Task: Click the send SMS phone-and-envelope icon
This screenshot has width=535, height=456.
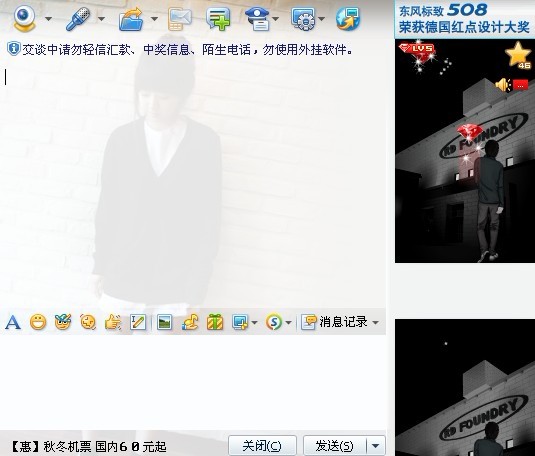Action: coord(179,19)
